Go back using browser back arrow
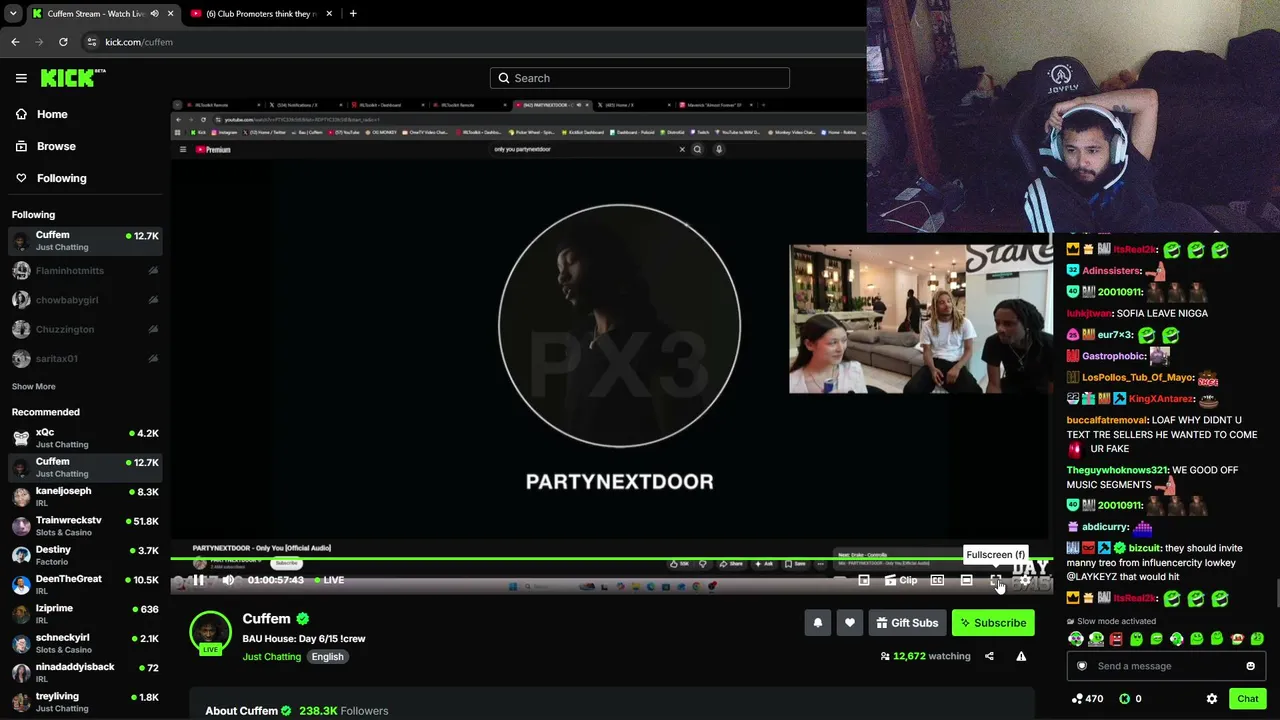This screenshot has width=1280, height=720. click(15, 42)
